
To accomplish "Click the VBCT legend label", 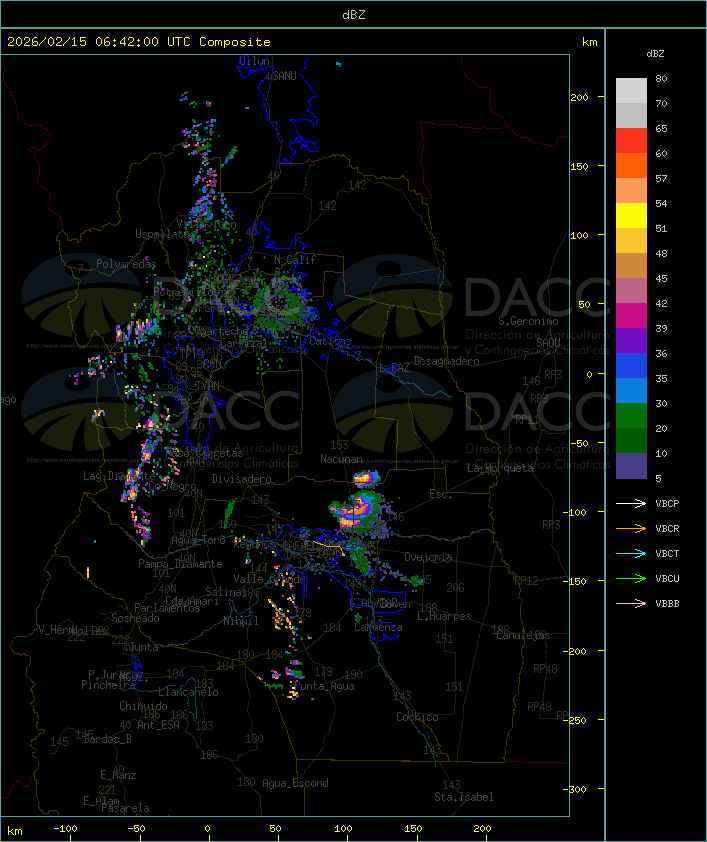I will (667, 553).
